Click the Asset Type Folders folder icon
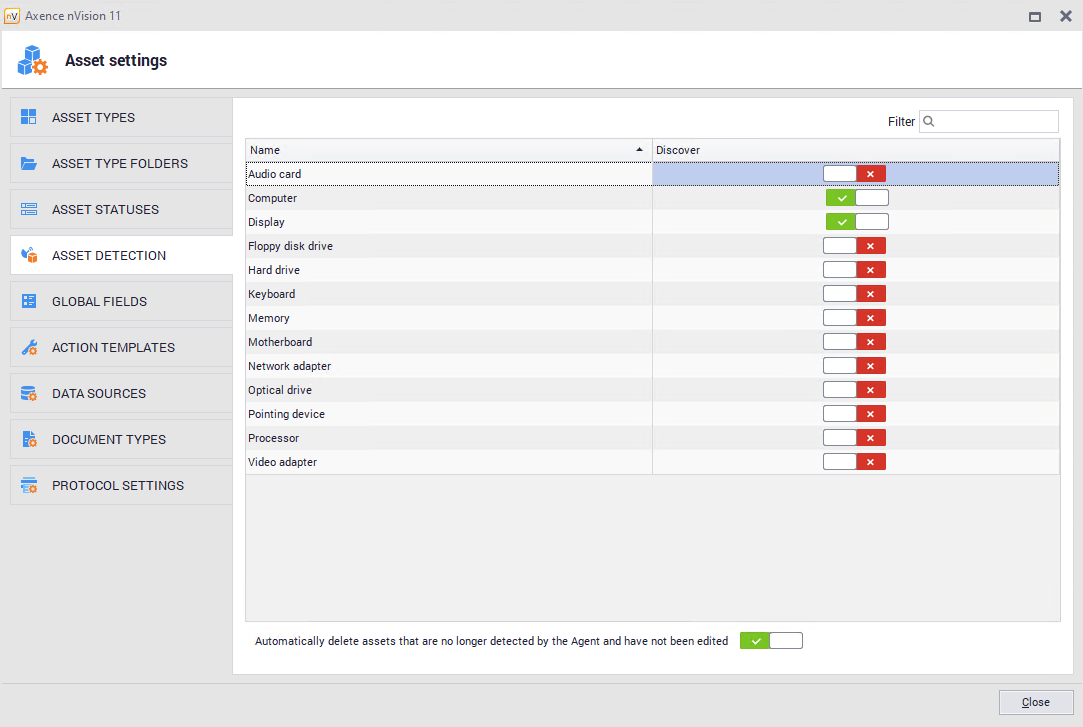The width and height of the screenshot is (1083, 727). click(x=29, y=163)
